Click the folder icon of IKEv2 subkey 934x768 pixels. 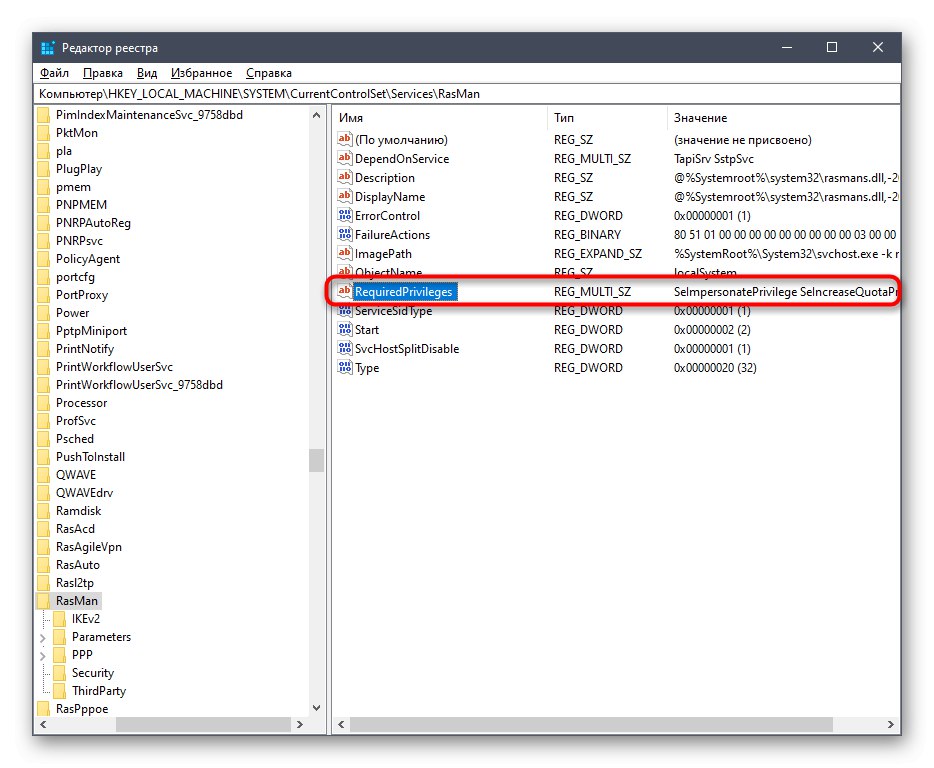click(x=60, y=619)
